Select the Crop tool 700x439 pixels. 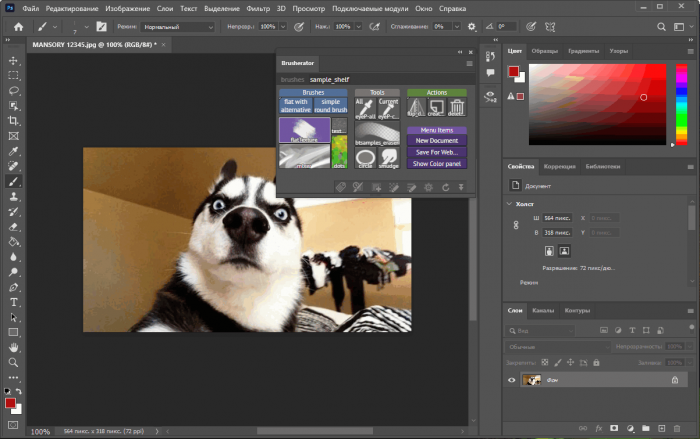tap(14, 120)
